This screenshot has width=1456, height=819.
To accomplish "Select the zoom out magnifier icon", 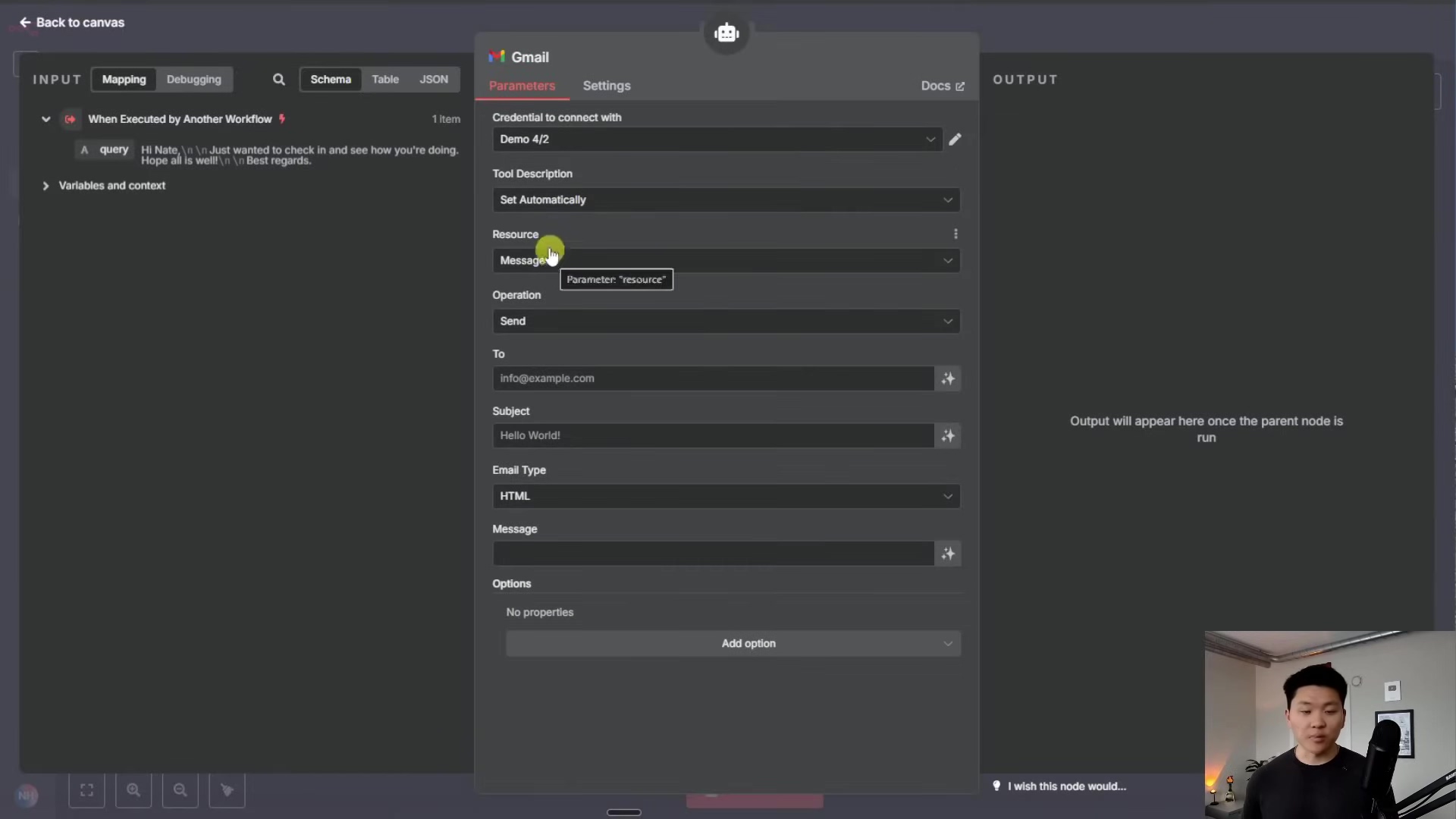I will [180, 790].
